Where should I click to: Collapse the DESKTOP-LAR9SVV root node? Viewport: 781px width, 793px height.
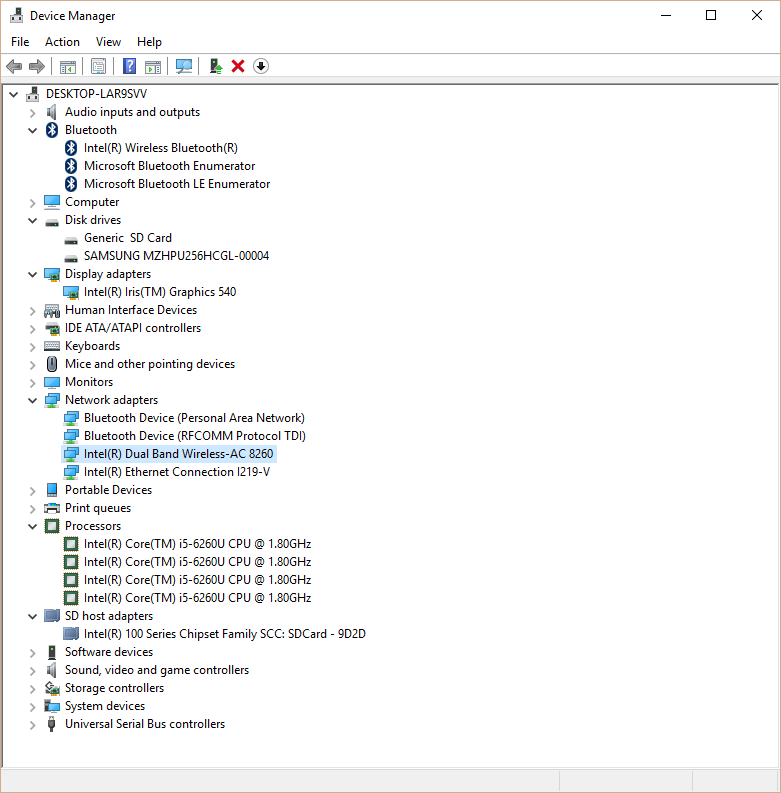tap(14, 94)
